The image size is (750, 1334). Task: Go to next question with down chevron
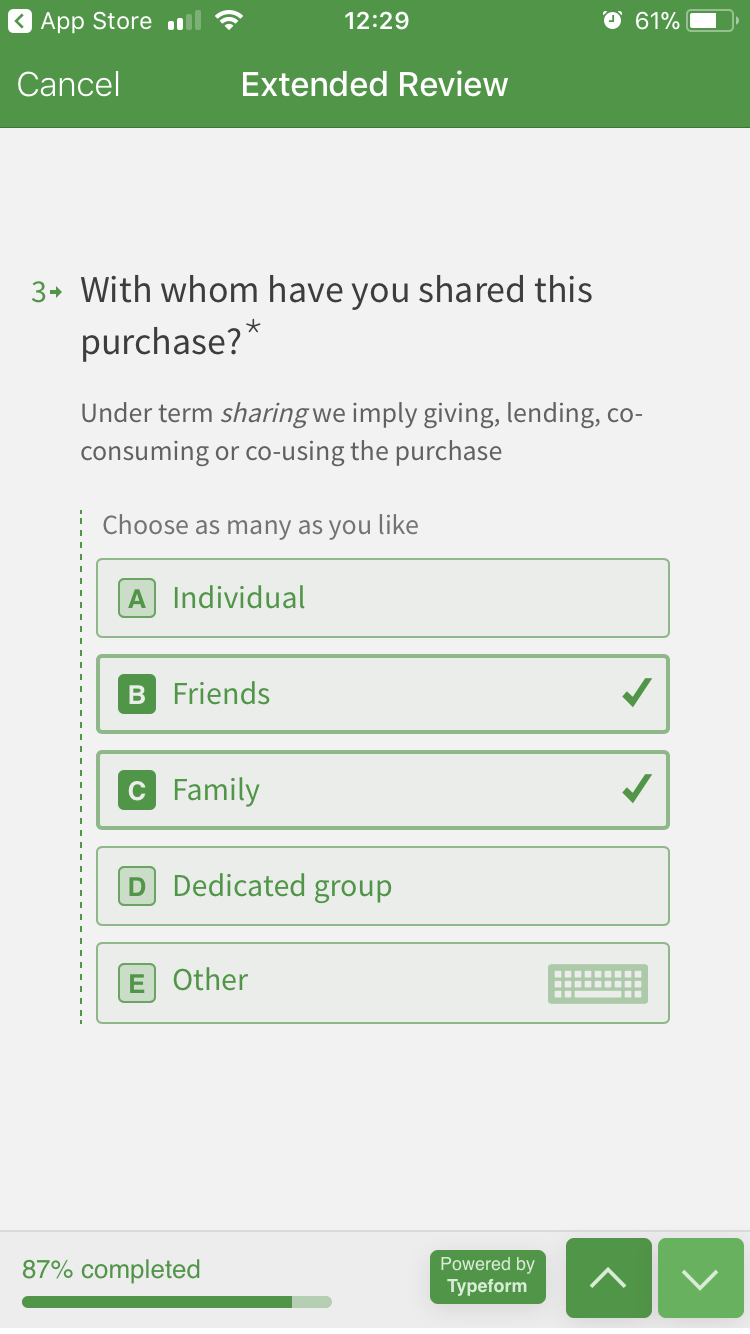coord(700,1278)
